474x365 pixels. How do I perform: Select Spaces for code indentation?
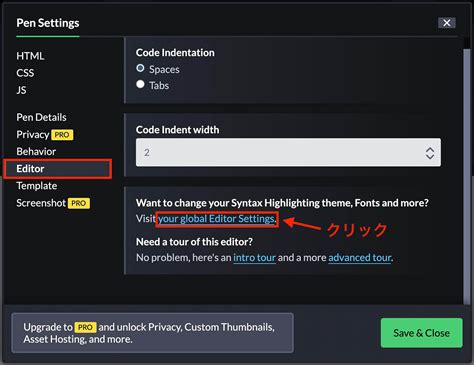click(140, 68)
